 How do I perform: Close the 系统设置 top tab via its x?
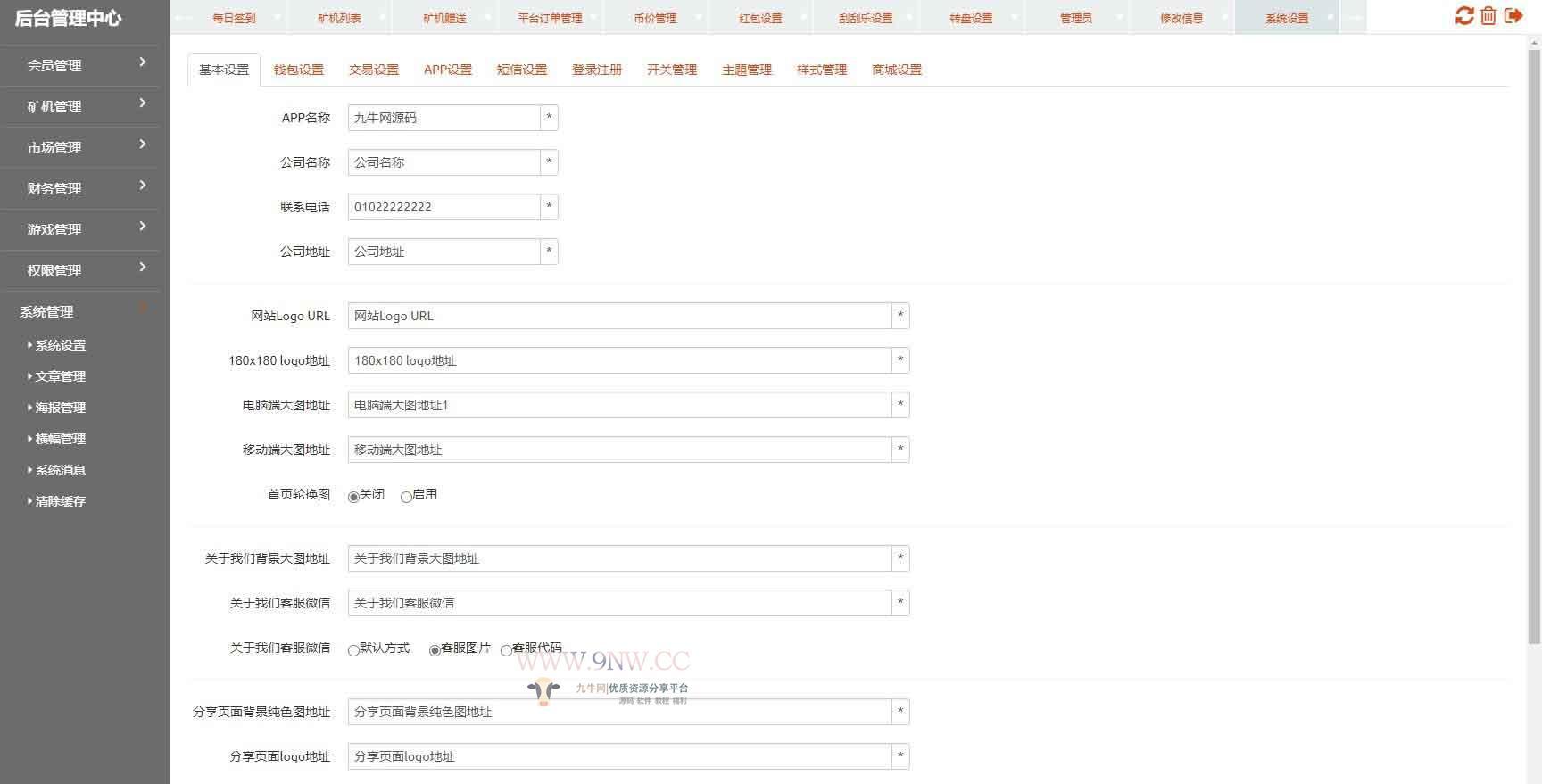click(1330, 18)
